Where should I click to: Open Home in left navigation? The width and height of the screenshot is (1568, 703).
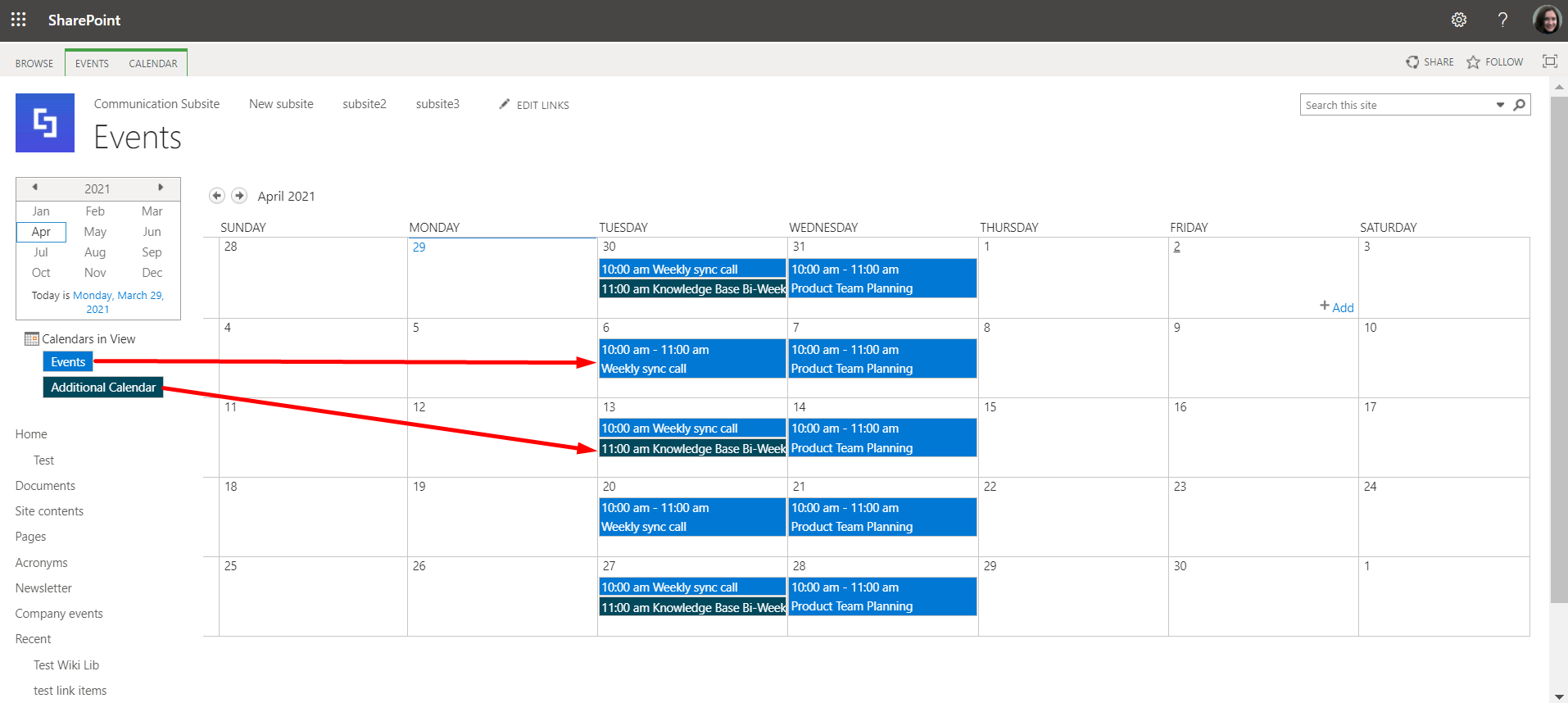coord(31,434)
